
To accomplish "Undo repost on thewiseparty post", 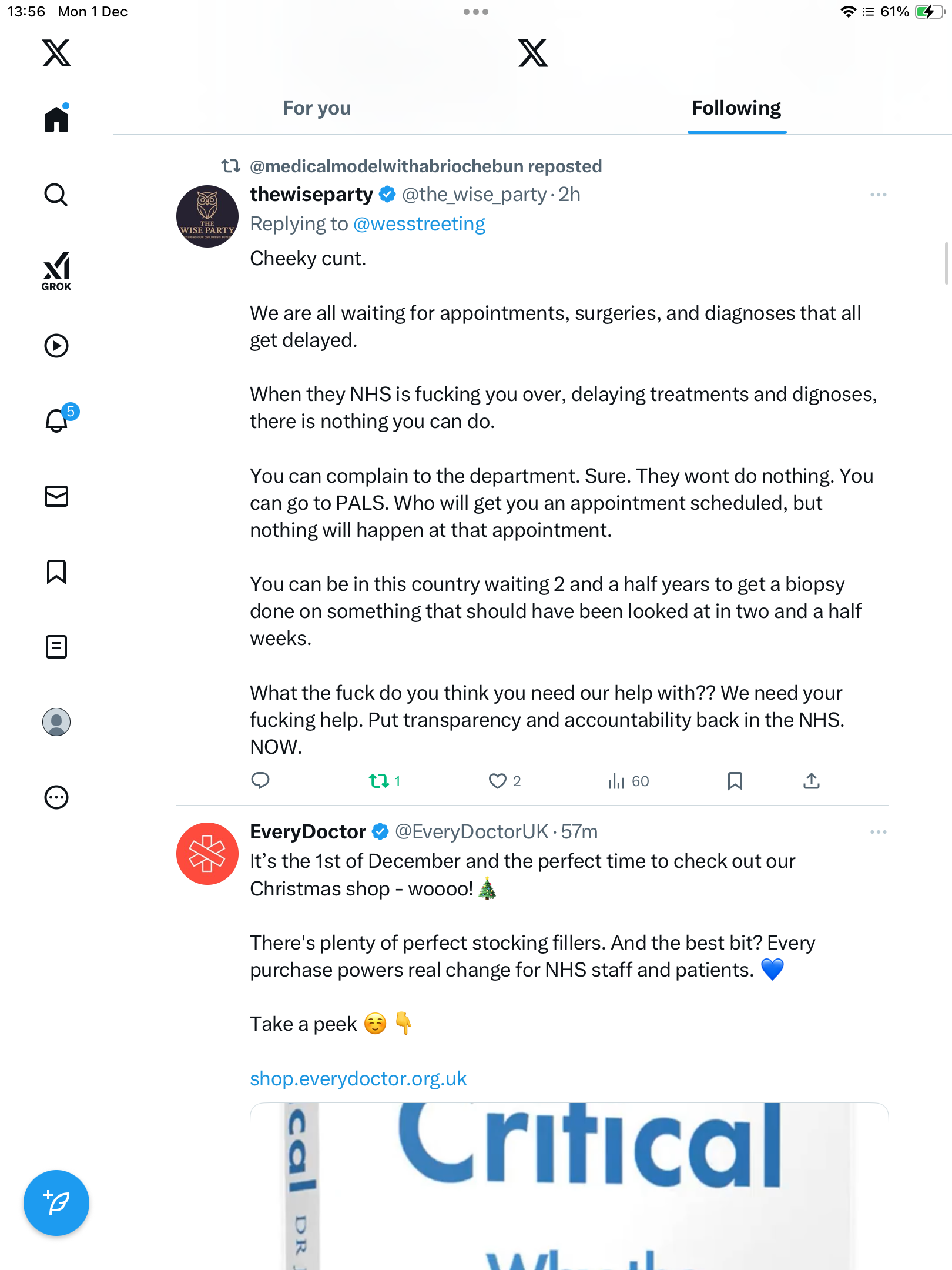I will (379, 781).
